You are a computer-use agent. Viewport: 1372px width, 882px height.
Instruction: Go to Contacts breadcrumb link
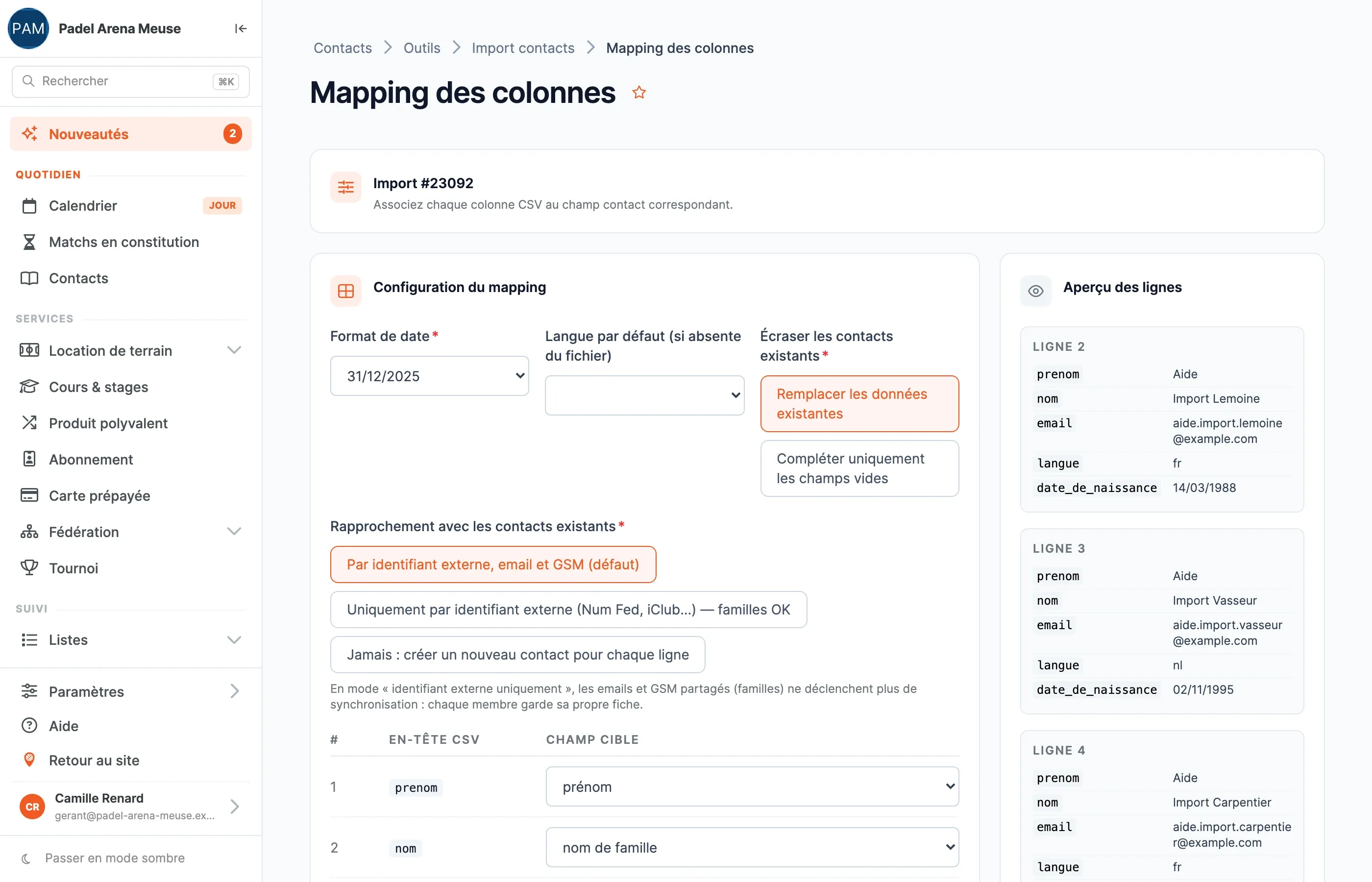[x=343, y=48]
